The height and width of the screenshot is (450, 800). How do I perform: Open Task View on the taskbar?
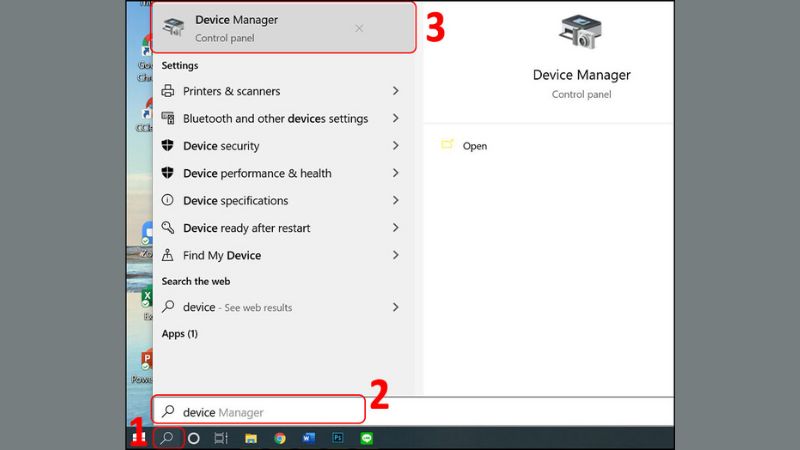[x=221, y=438]
